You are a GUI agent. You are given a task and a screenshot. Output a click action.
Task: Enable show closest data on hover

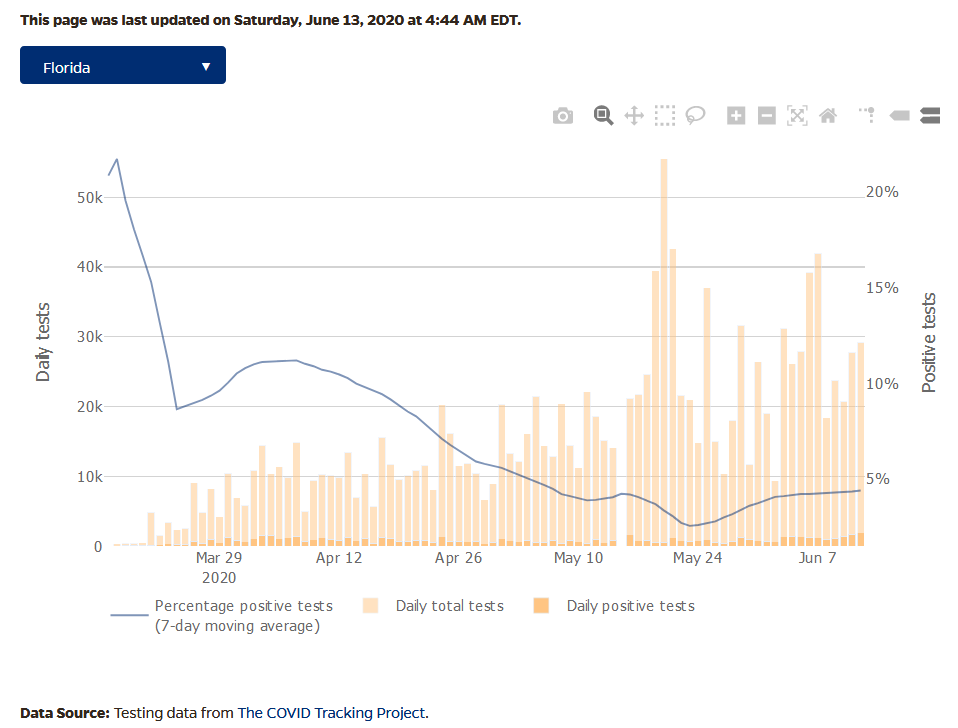pyautogui.click(x=899, y=116)
